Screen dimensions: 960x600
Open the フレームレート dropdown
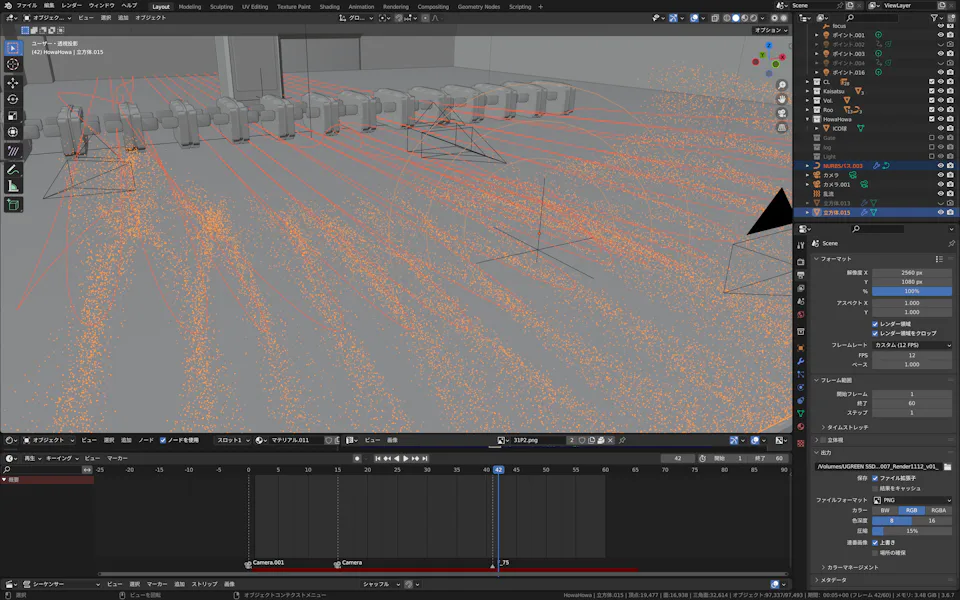(912, 345)
